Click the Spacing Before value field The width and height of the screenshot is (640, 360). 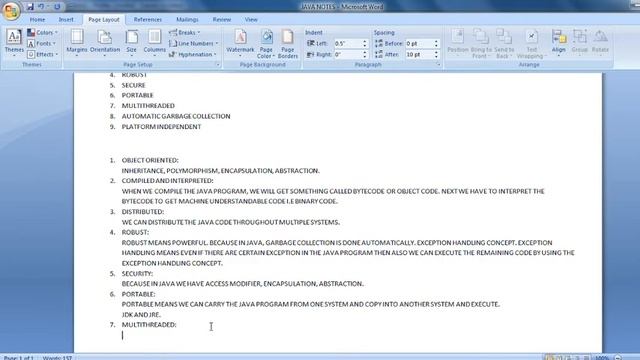click(419, 43)
